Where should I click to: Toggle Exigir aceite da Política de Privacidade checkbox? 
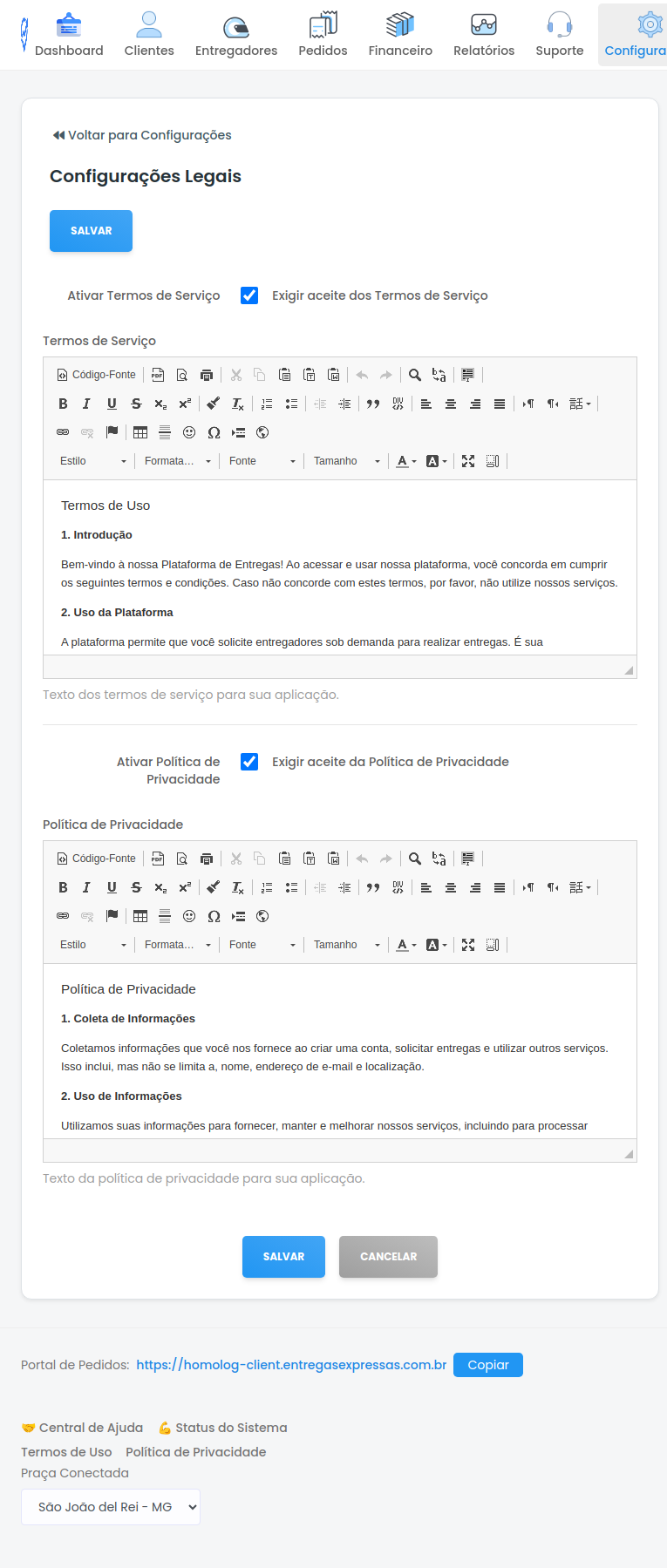click(249, 762)
